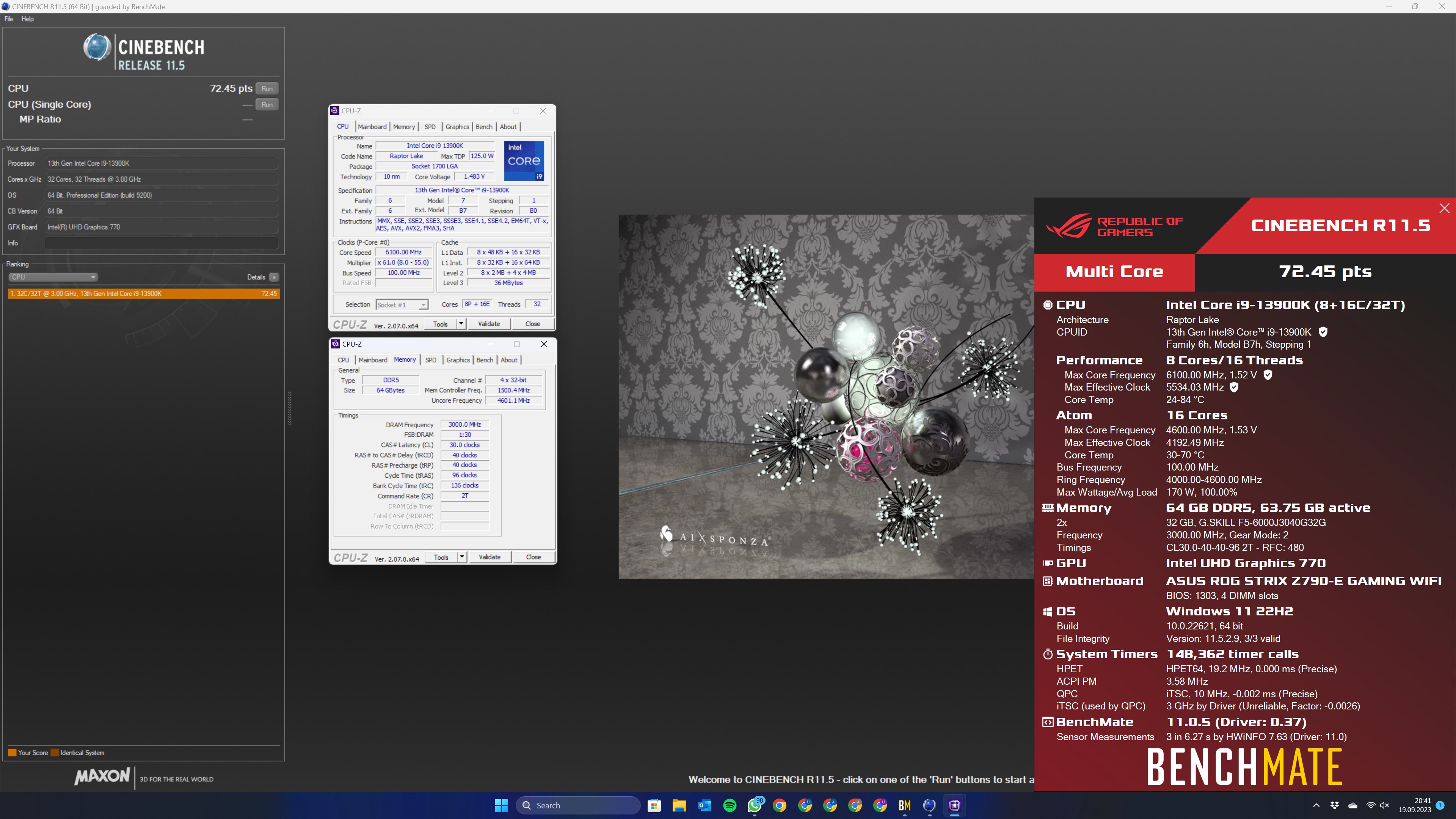Switch to SPD tab in lower CPU-Z
The height and width of the screenshot is (819, 1456).
pos(431,360)
